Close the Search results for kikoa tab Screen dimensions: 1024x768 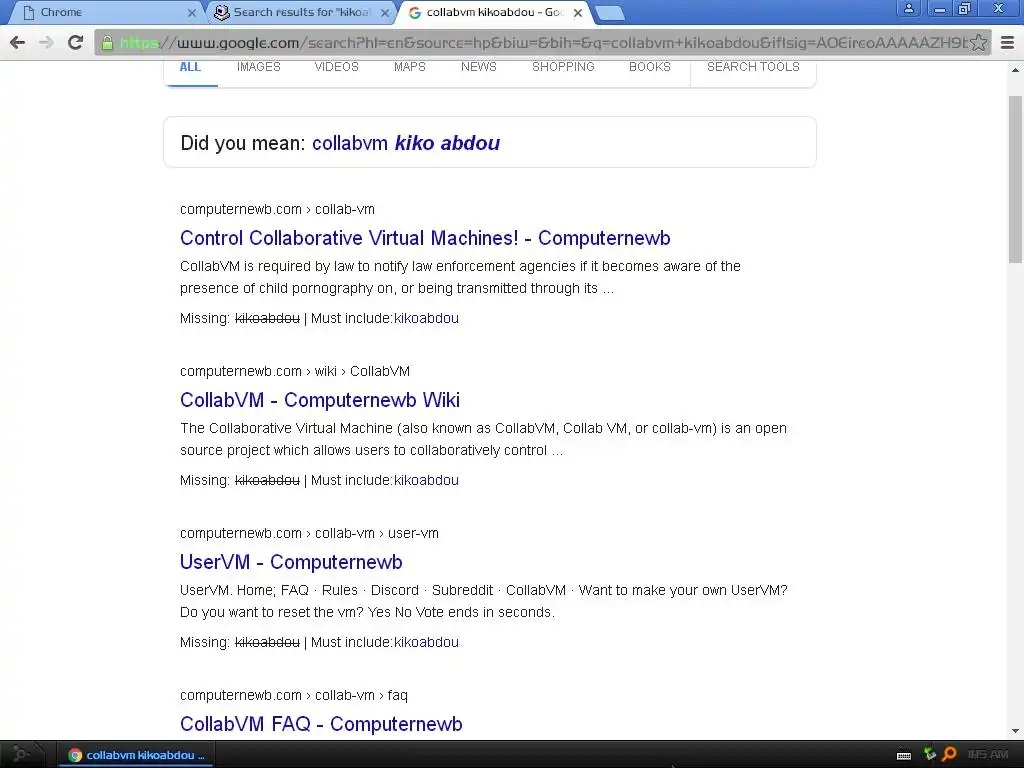coord(385,12)
